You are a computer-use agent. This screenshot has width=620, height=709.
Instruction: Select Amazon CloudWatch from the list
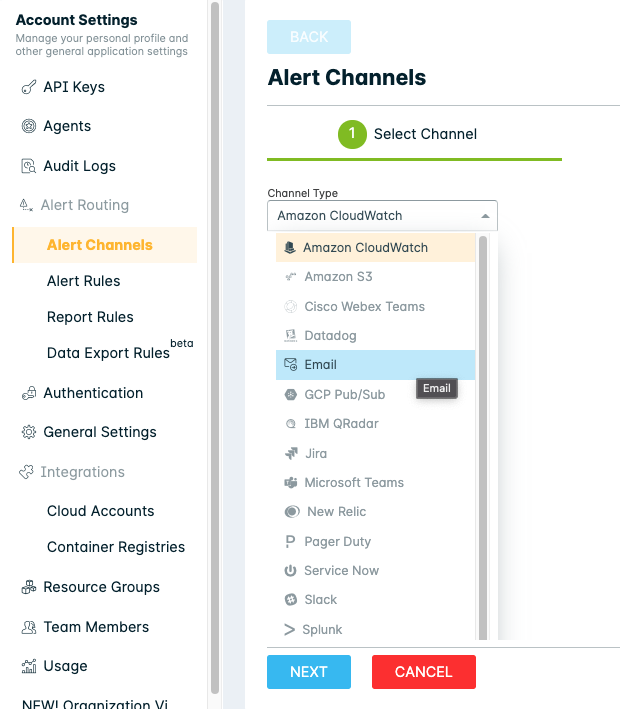[x=375, y=247]
